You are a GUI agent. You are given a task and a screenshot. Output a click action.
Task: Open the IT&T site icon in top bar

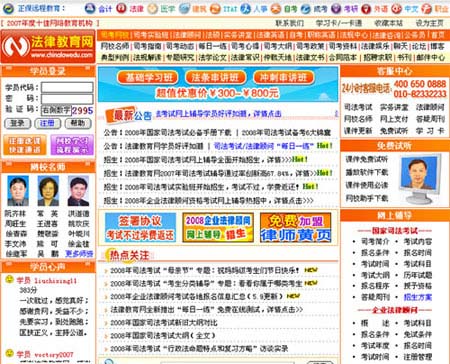(215, 8)
